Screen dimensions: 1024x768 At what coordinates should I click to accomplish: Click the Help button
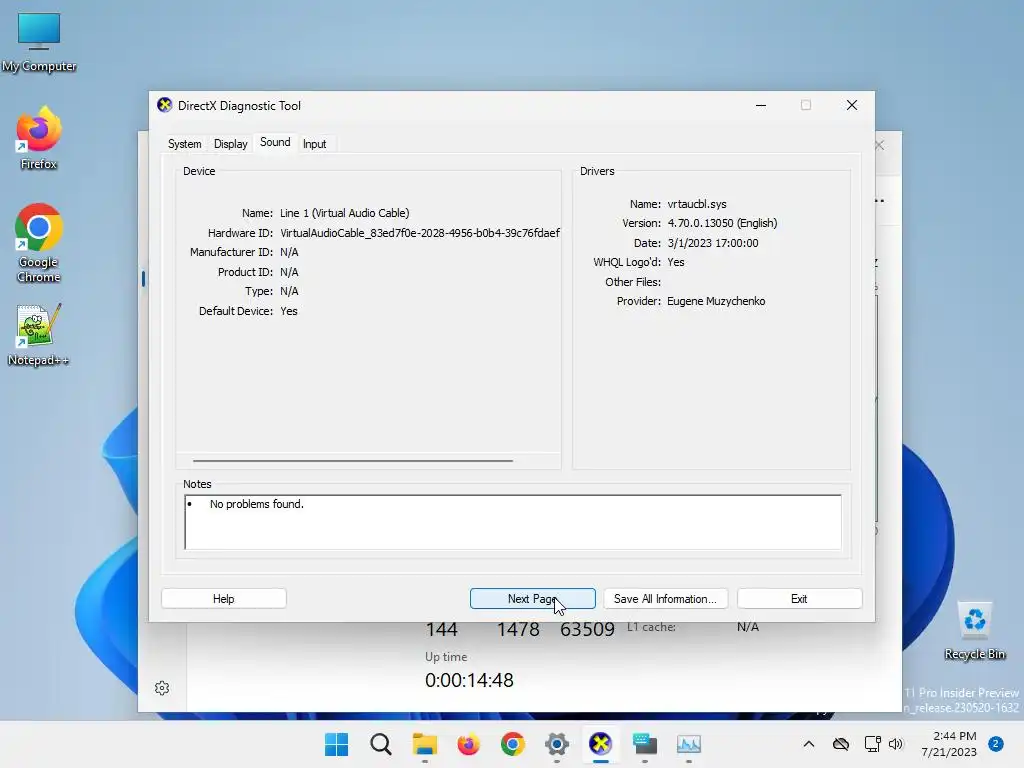coord(223,599)
